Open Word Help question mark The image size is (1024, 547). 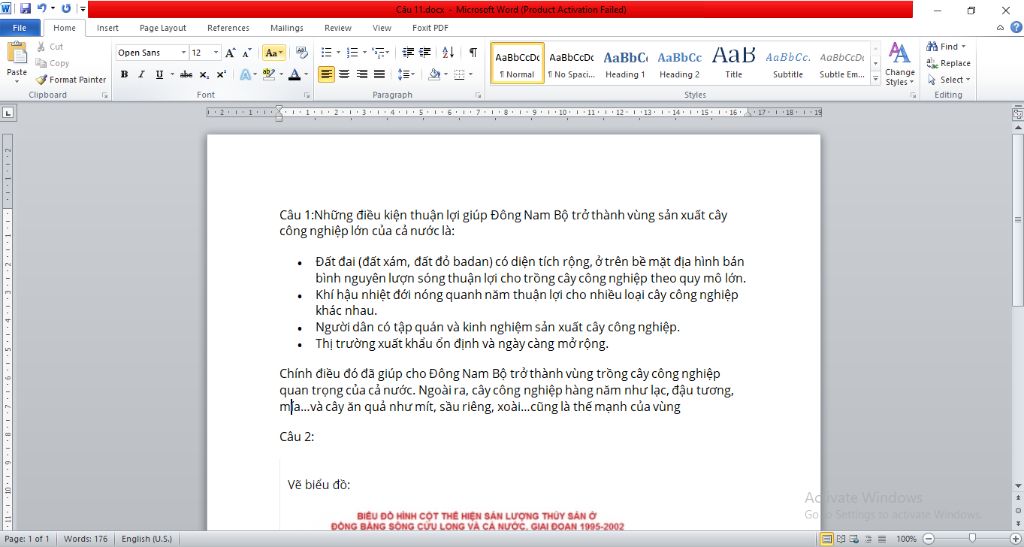point(1016,27)
